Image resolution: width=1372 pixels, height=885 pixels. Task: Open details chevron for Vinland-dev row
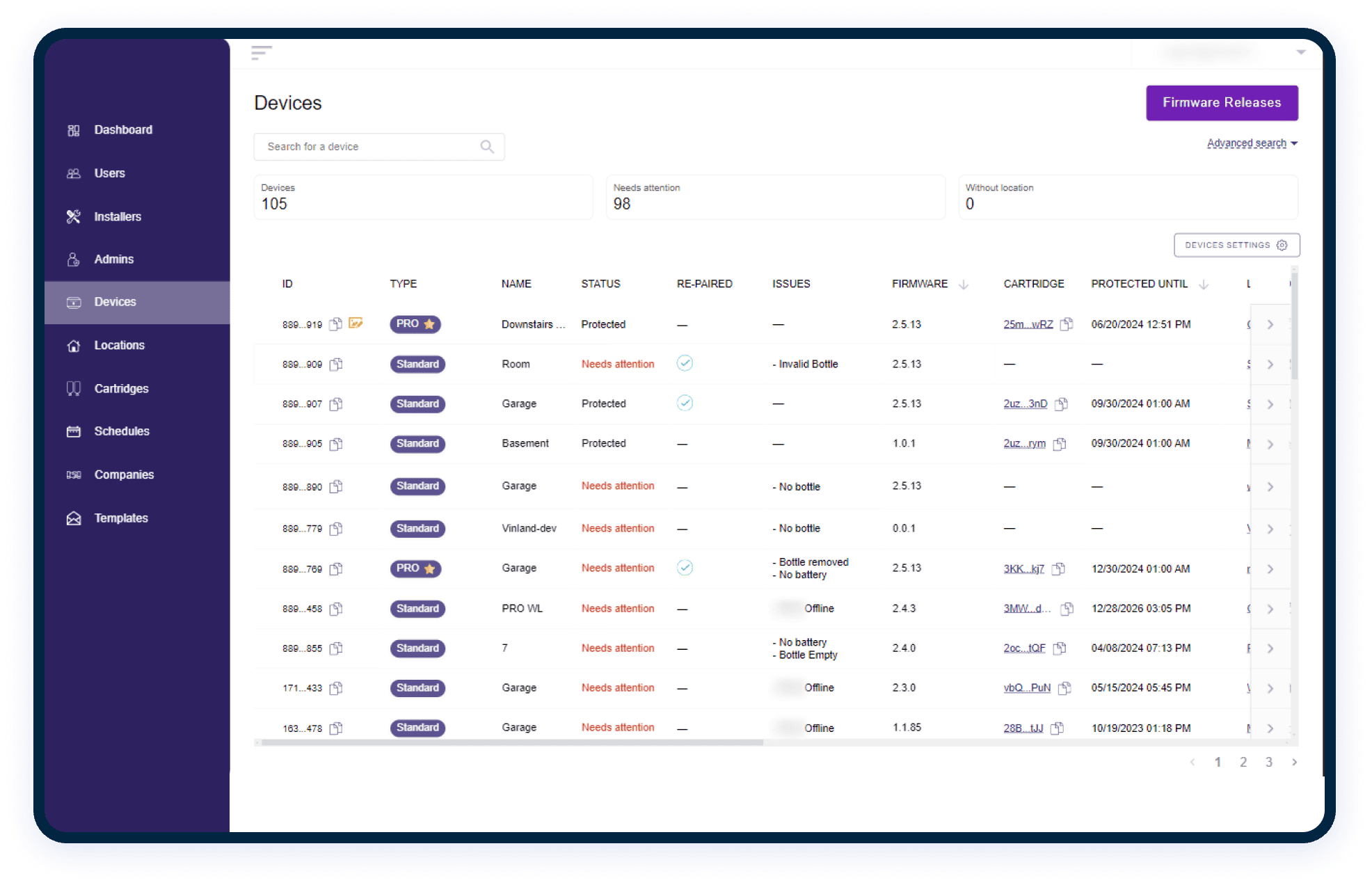1270,529
